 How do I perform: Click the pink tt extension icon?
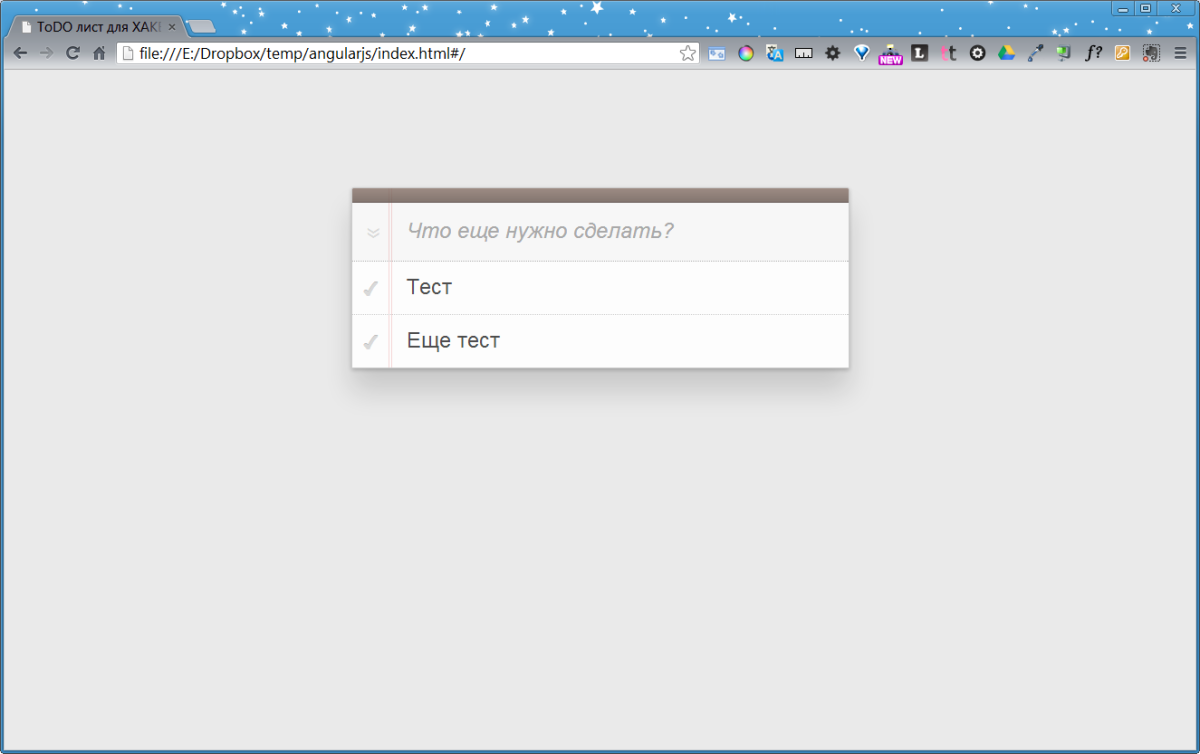coord(948,54)
